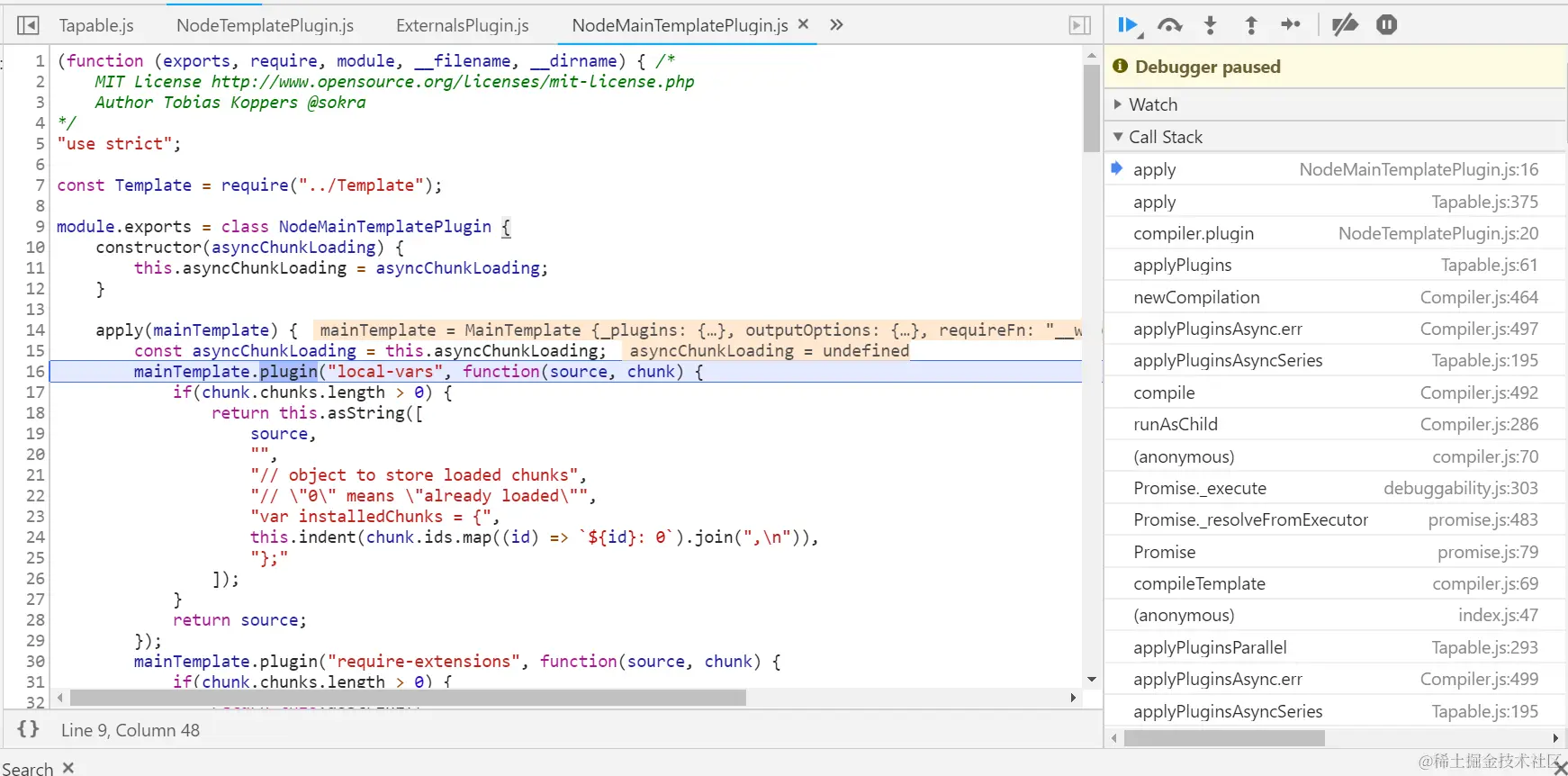Select the runAsChild call stack frame
This screenshot has width=1568, height=776.
(x=1336, y=424)
